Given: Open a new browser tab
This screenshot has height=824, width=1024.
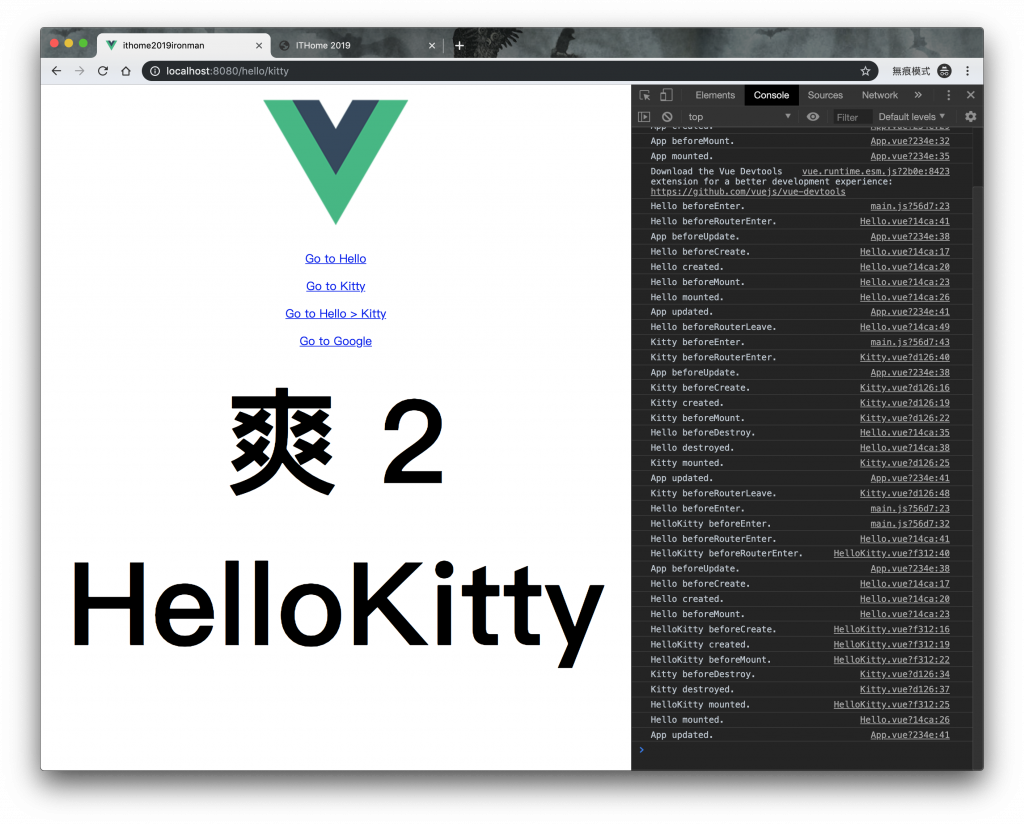Looking at the screenshot, I should [x=459, y=46].
